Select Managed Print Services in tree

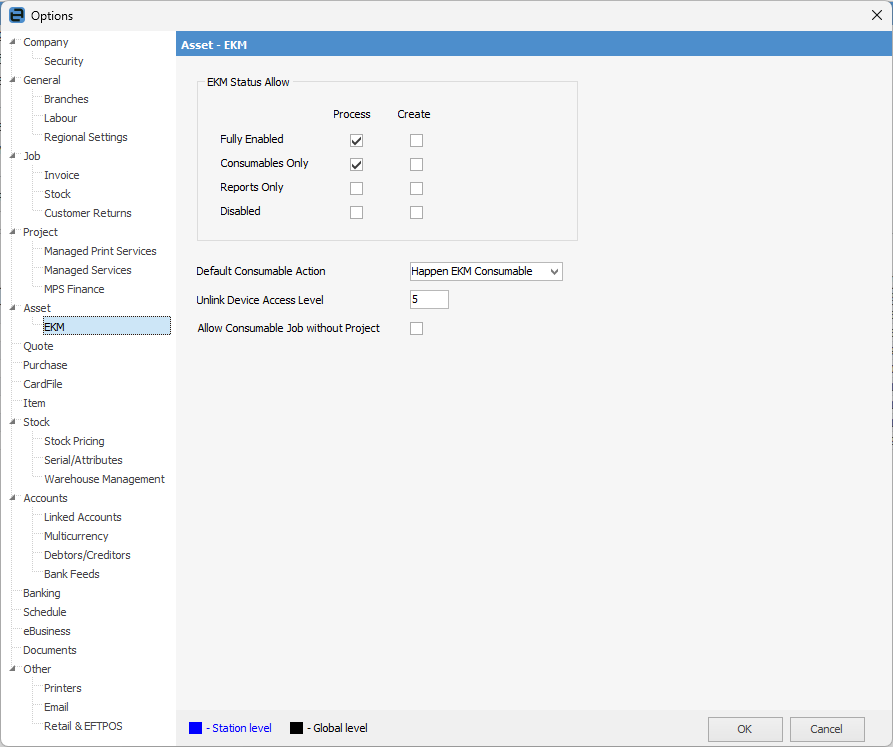[x=100, y=251]
